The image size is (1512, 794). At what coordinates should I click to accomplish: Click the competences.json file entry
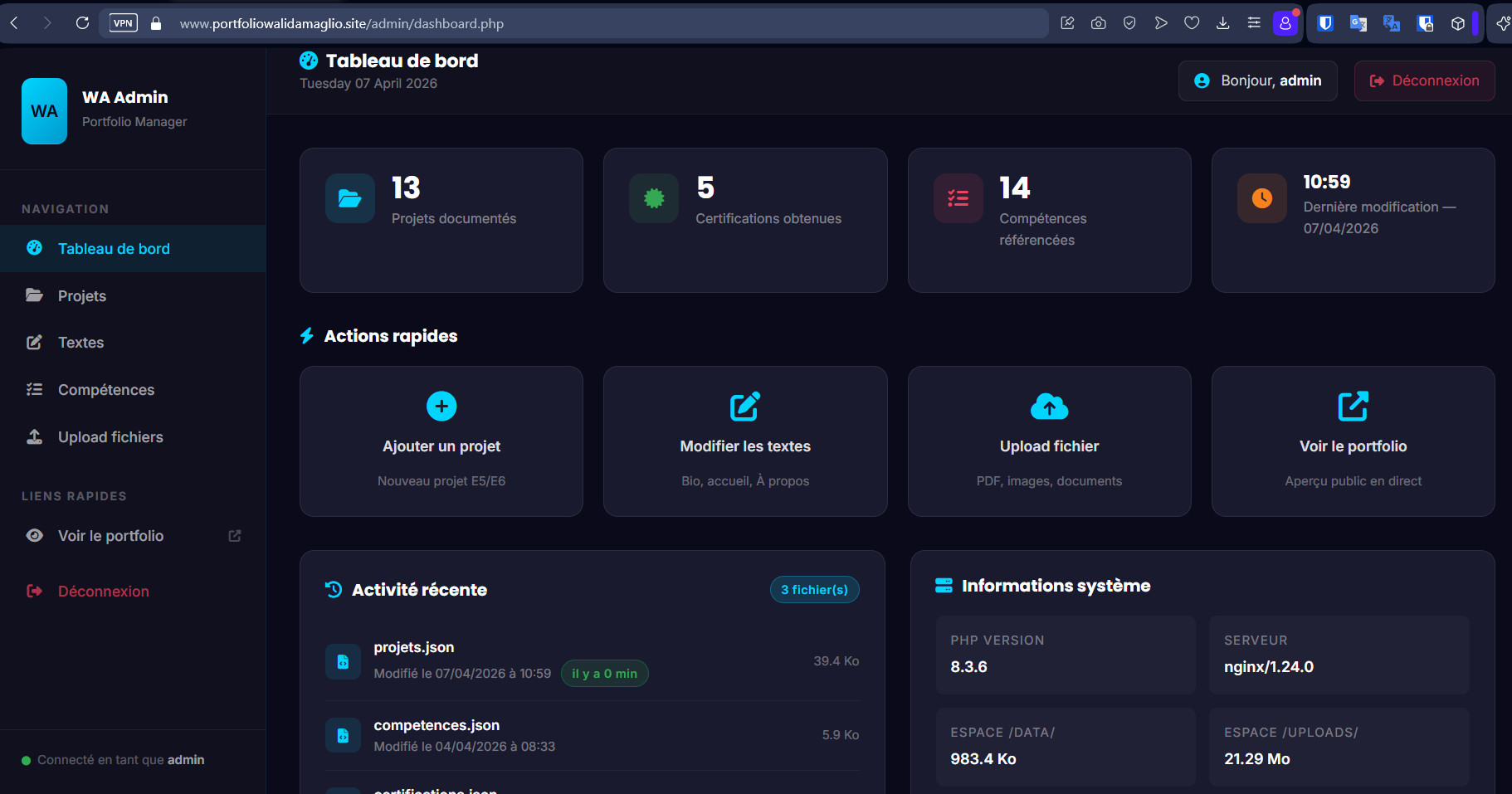(x=592, y=735)
